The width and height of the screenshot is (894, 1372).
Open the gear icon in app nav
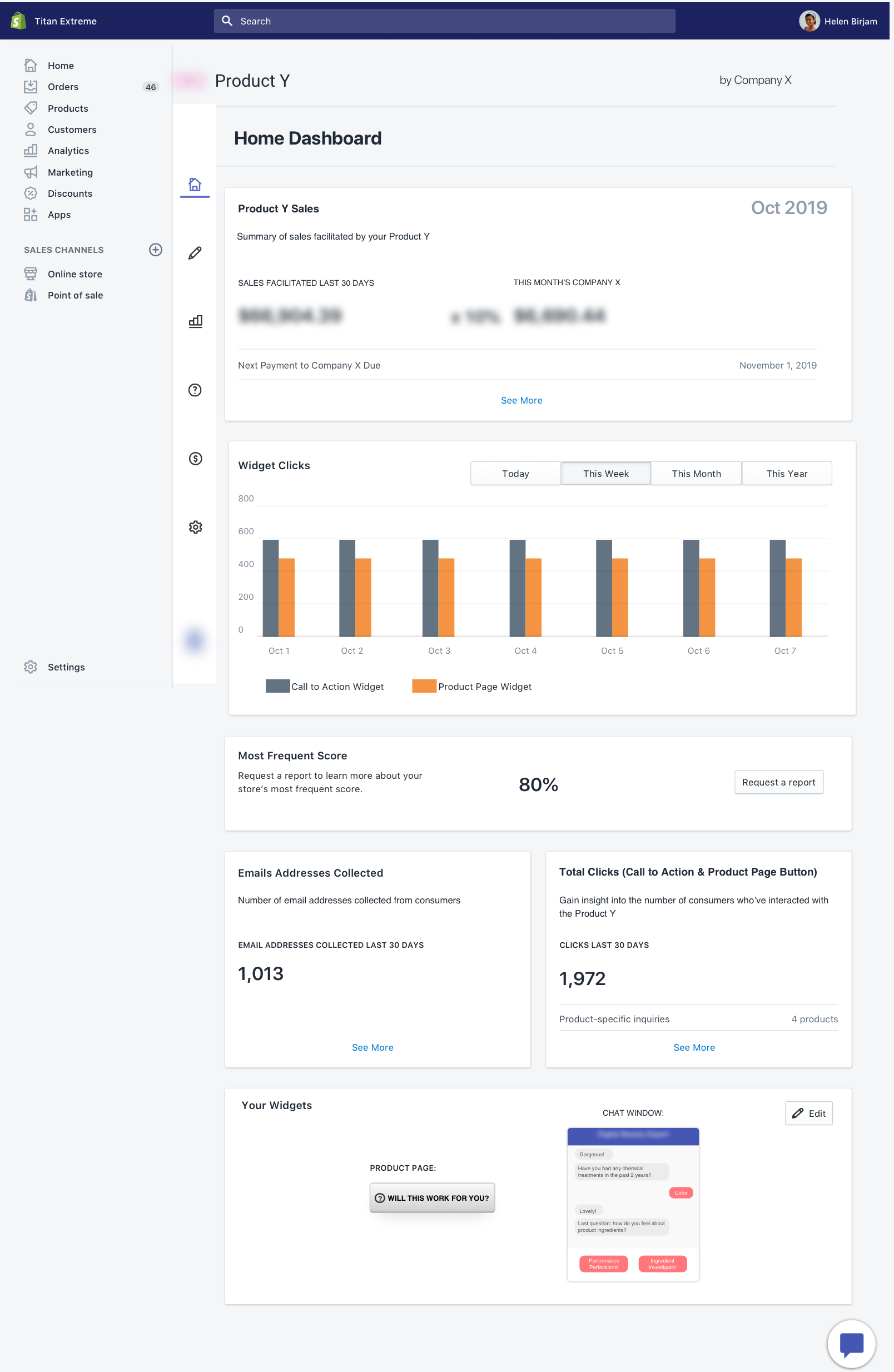click(195, 527)
